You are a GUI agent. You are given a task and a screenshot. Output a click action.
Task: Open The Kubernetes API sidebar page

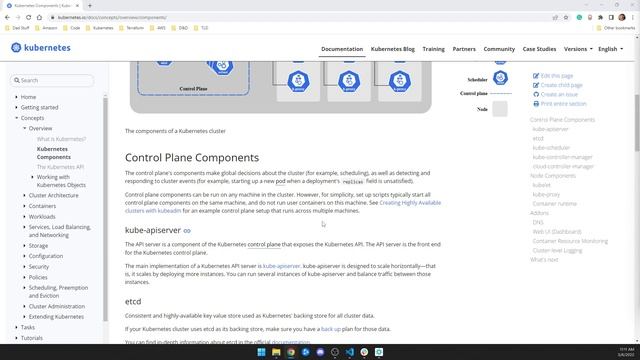click(60, 167)
